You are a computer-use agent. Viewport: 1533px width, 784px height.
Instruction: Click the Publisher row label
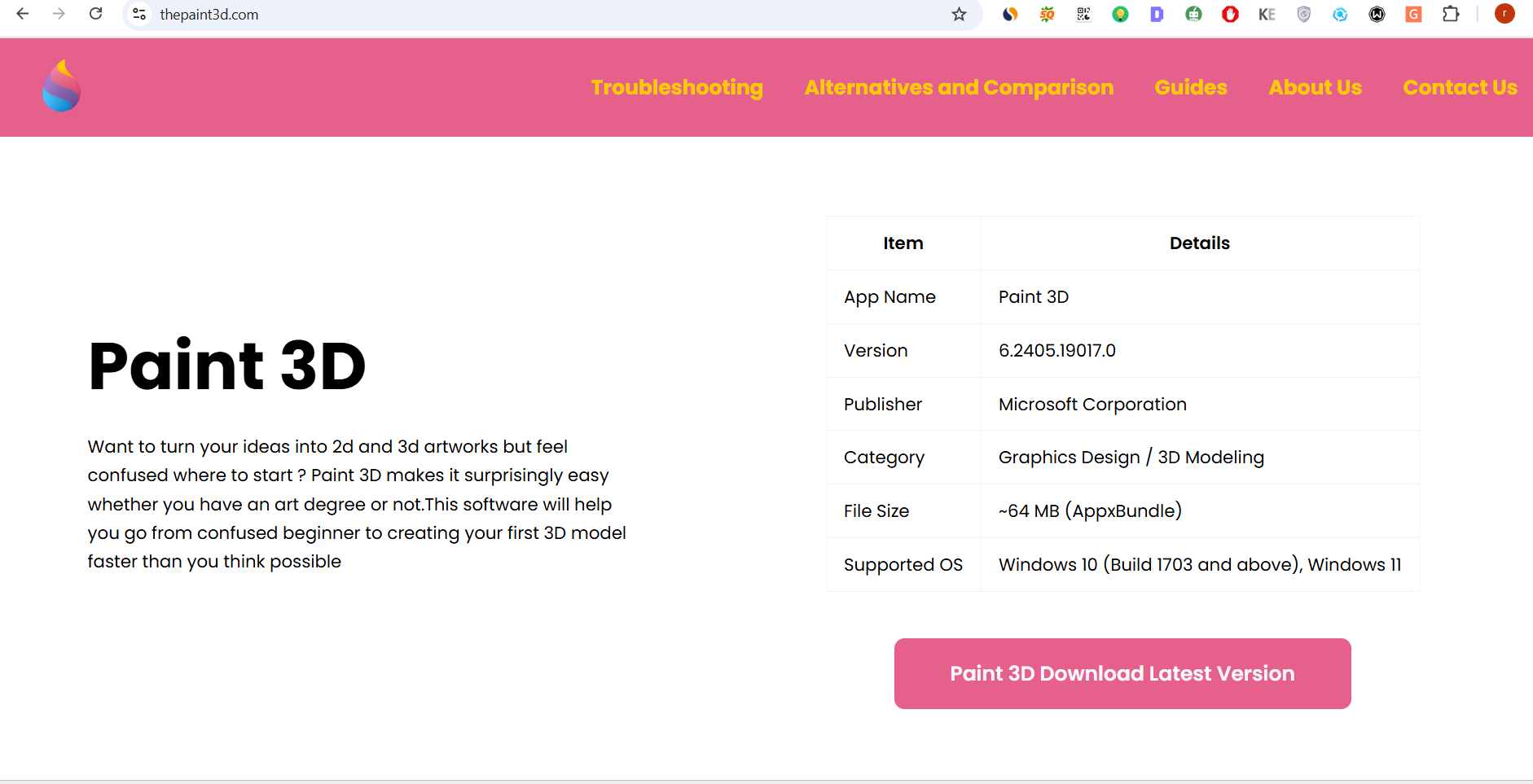pyautogui.click(x=883, y=404)
